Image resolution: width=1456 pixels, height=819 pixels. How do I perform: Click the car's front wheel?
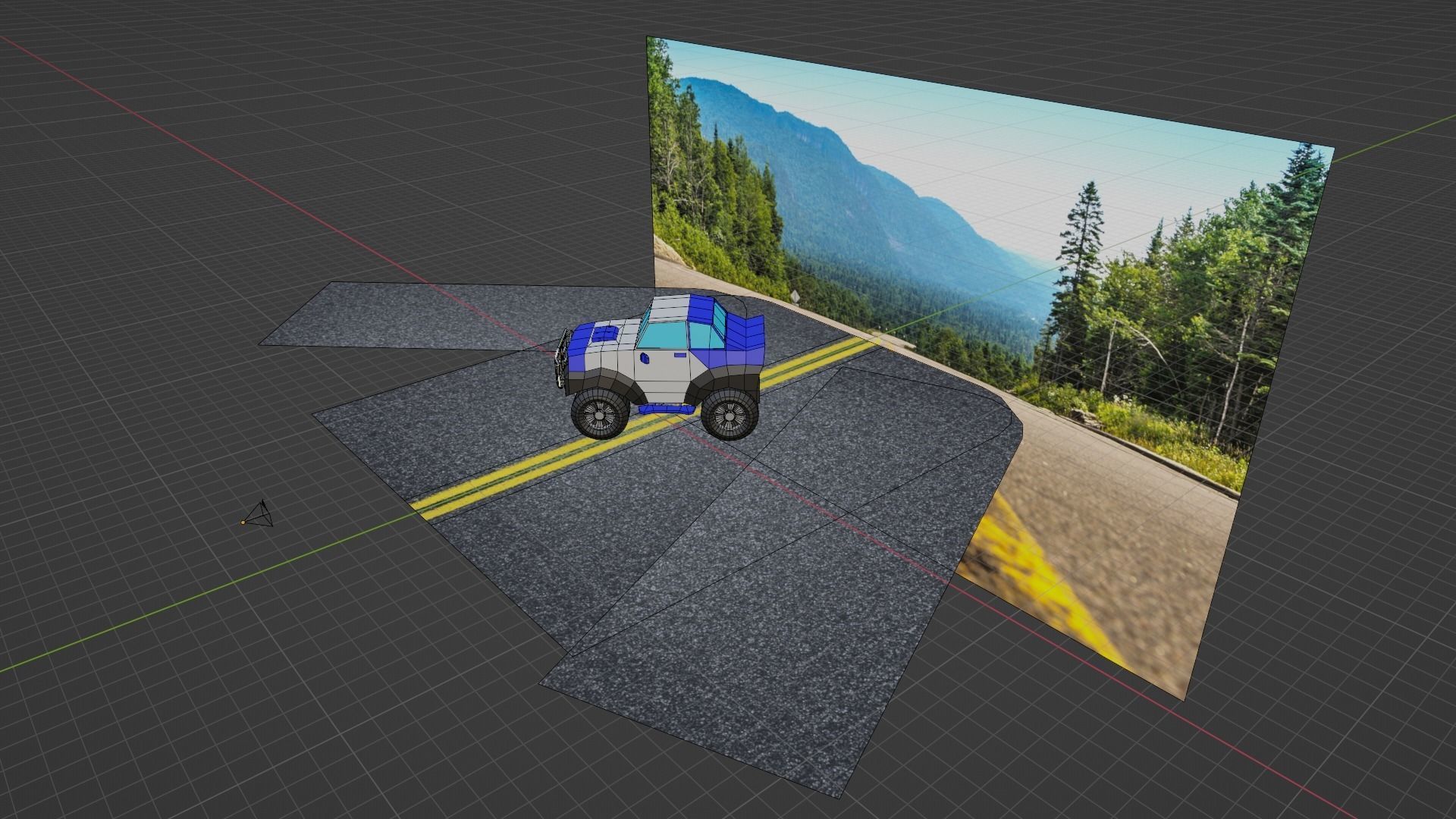click(598, 413)
